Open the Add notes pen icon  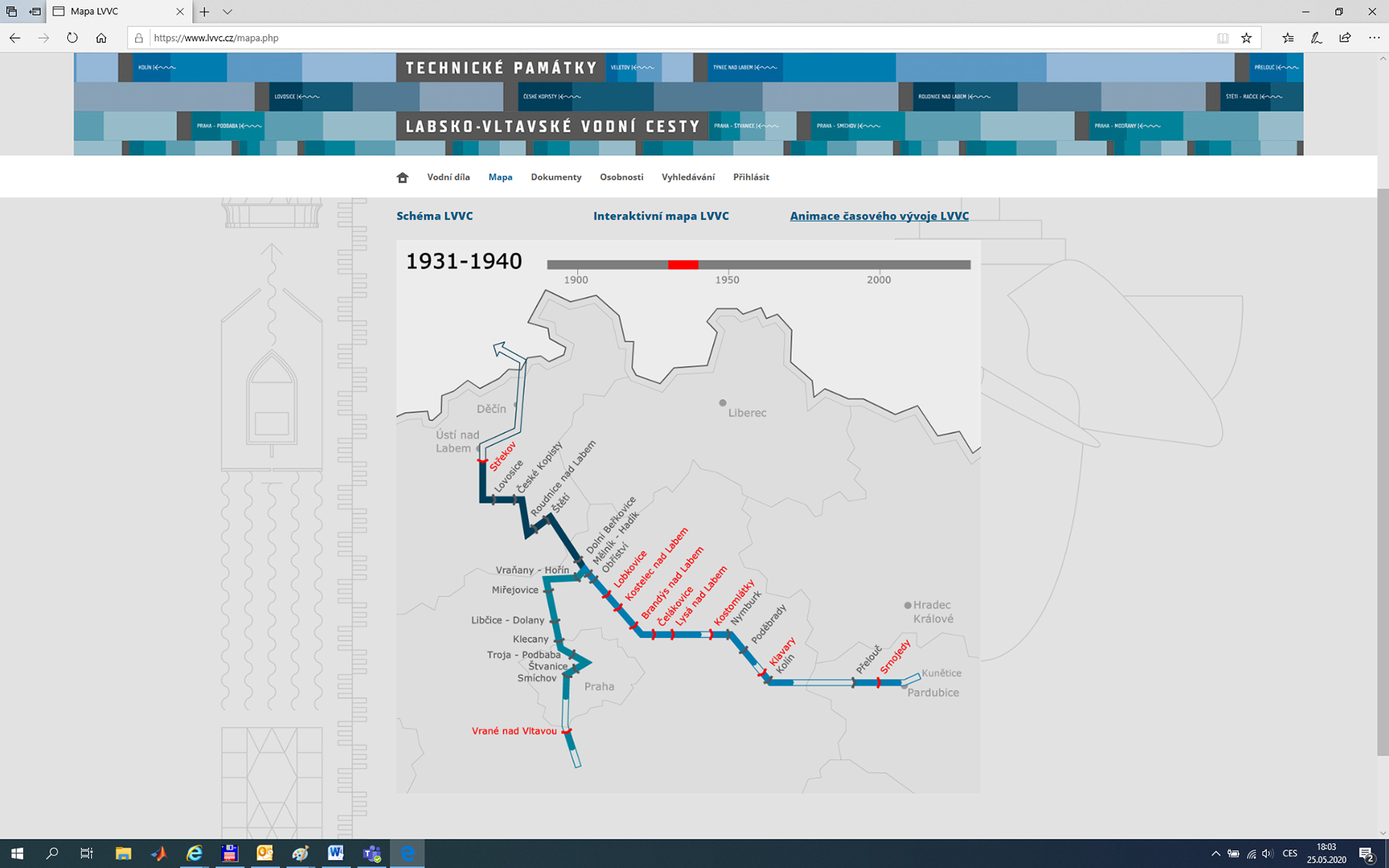[1316, 38]
